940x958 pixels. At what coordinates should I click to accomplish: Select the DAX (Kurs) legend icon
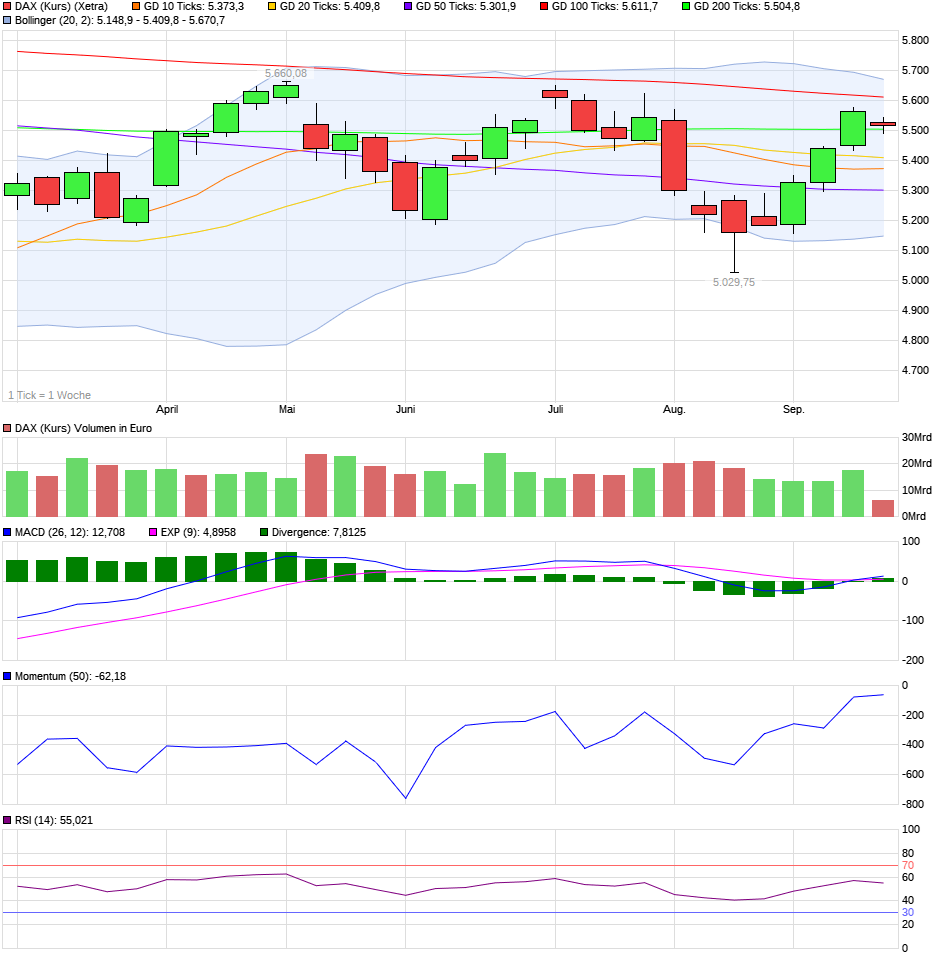pos(8,8)
